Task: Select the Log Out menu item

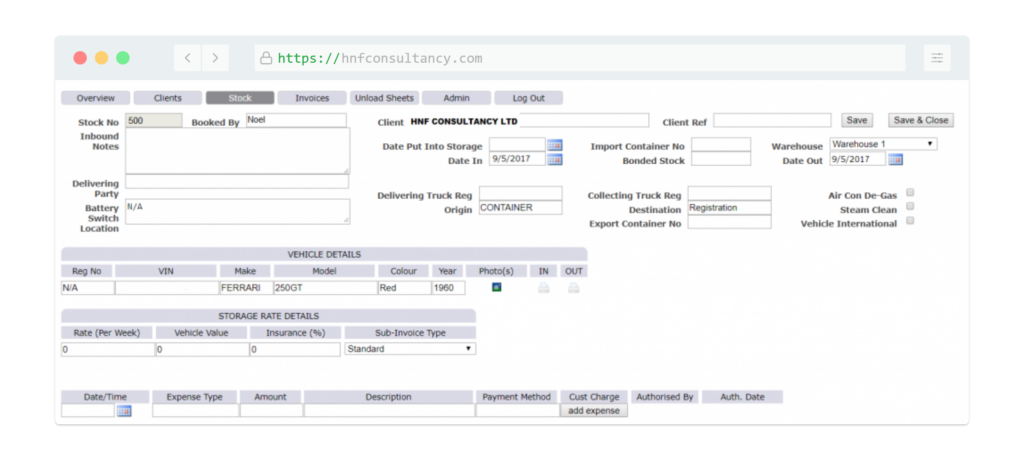Action: 528,98
